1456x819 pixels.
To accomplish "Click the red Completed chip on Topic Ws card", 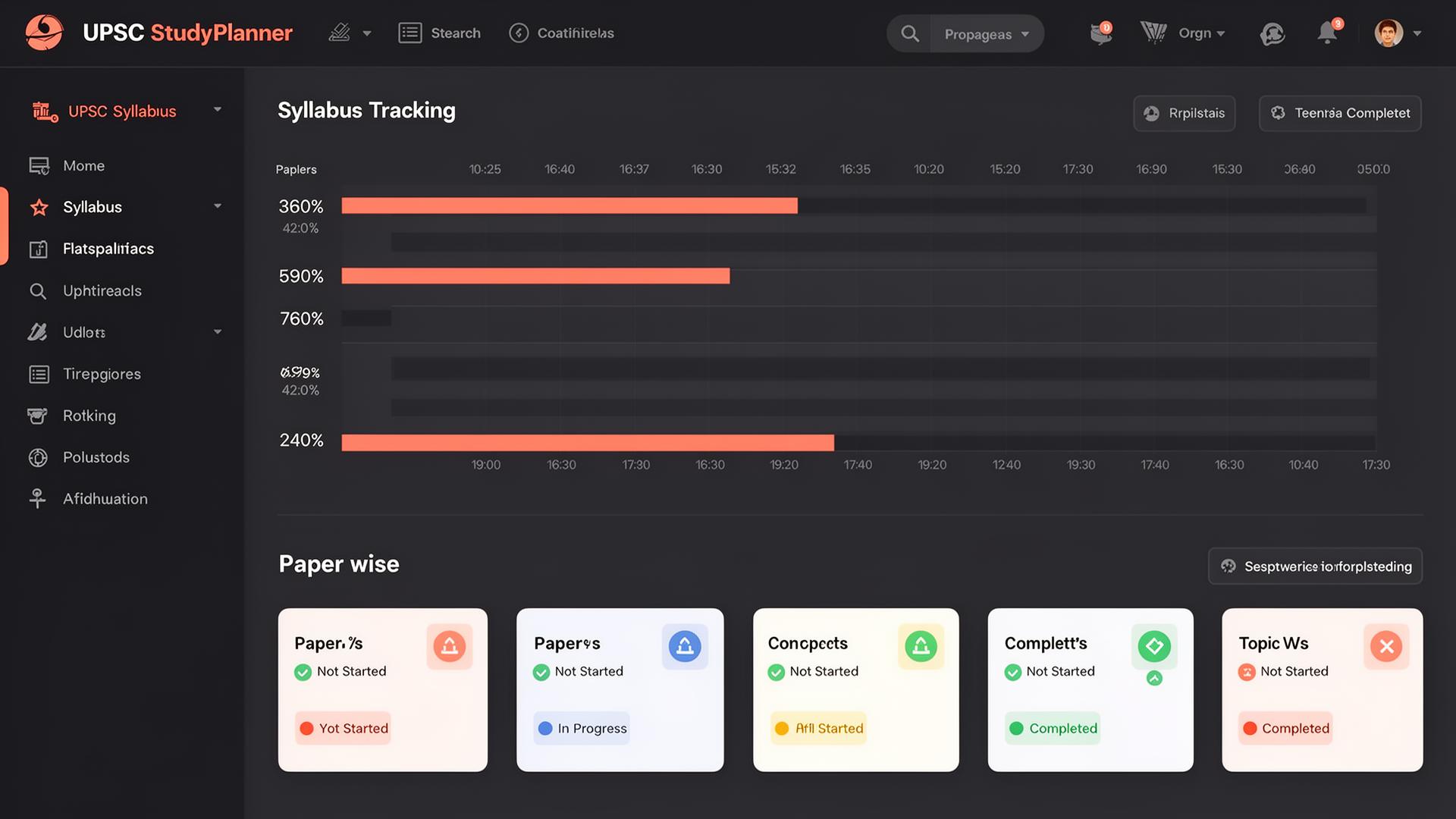I will point(1285,728).
